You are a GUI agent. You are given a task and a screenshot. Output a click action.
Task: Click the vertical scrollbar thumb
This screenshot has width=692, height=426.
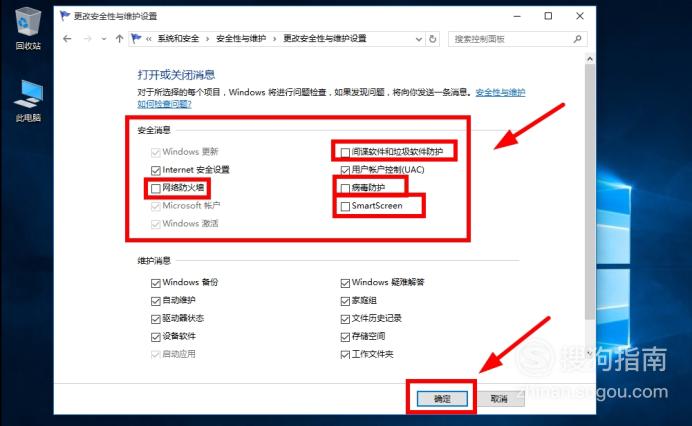click(x=590, y=192)
